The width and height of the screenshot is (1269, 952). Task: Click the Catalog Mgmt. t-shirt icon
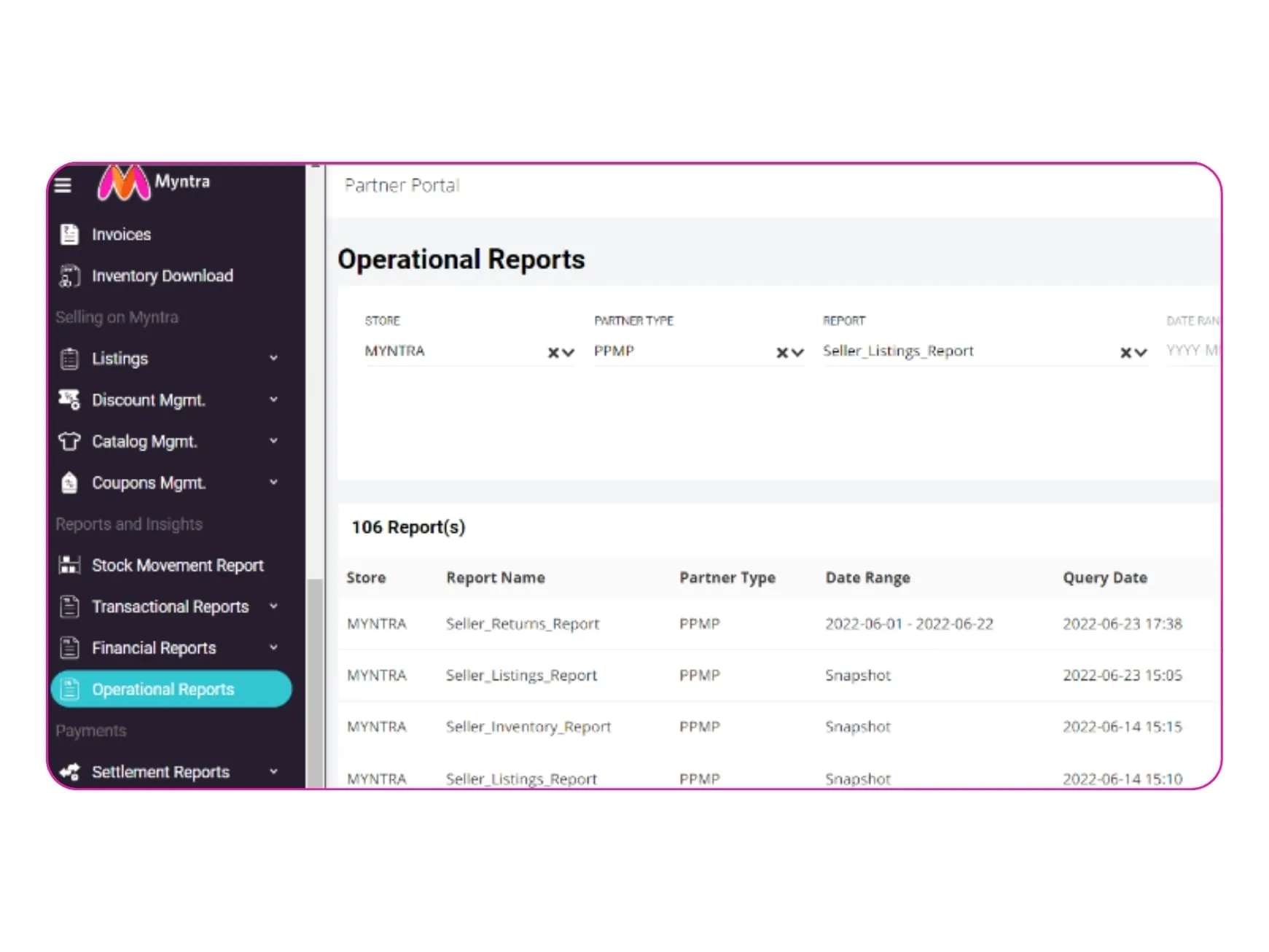[69, 441]
